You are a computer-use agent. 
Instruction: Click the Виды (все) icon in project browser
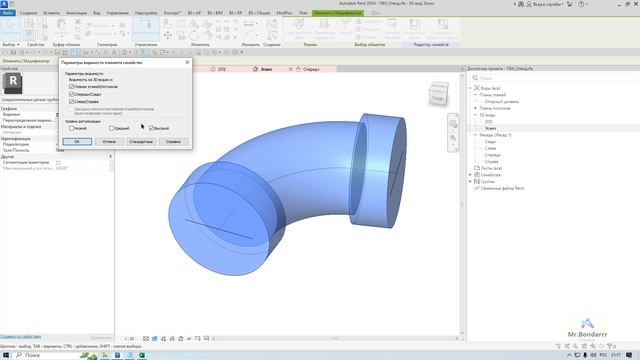pyautogui.click(x=476, y=88)
